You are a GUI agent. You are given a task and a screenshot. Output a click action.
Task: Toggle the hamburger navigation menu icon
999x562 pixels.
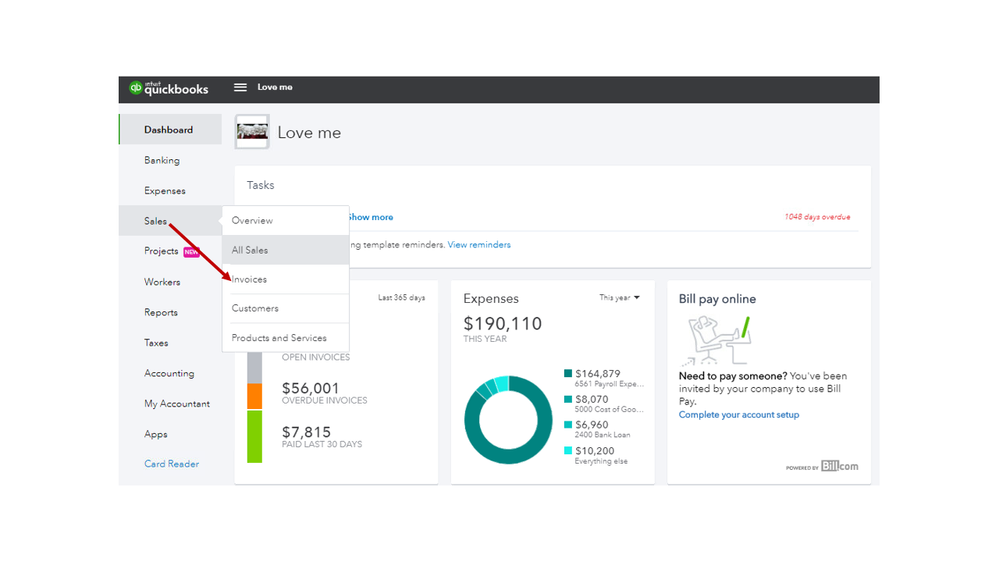[x=240, y=87]
